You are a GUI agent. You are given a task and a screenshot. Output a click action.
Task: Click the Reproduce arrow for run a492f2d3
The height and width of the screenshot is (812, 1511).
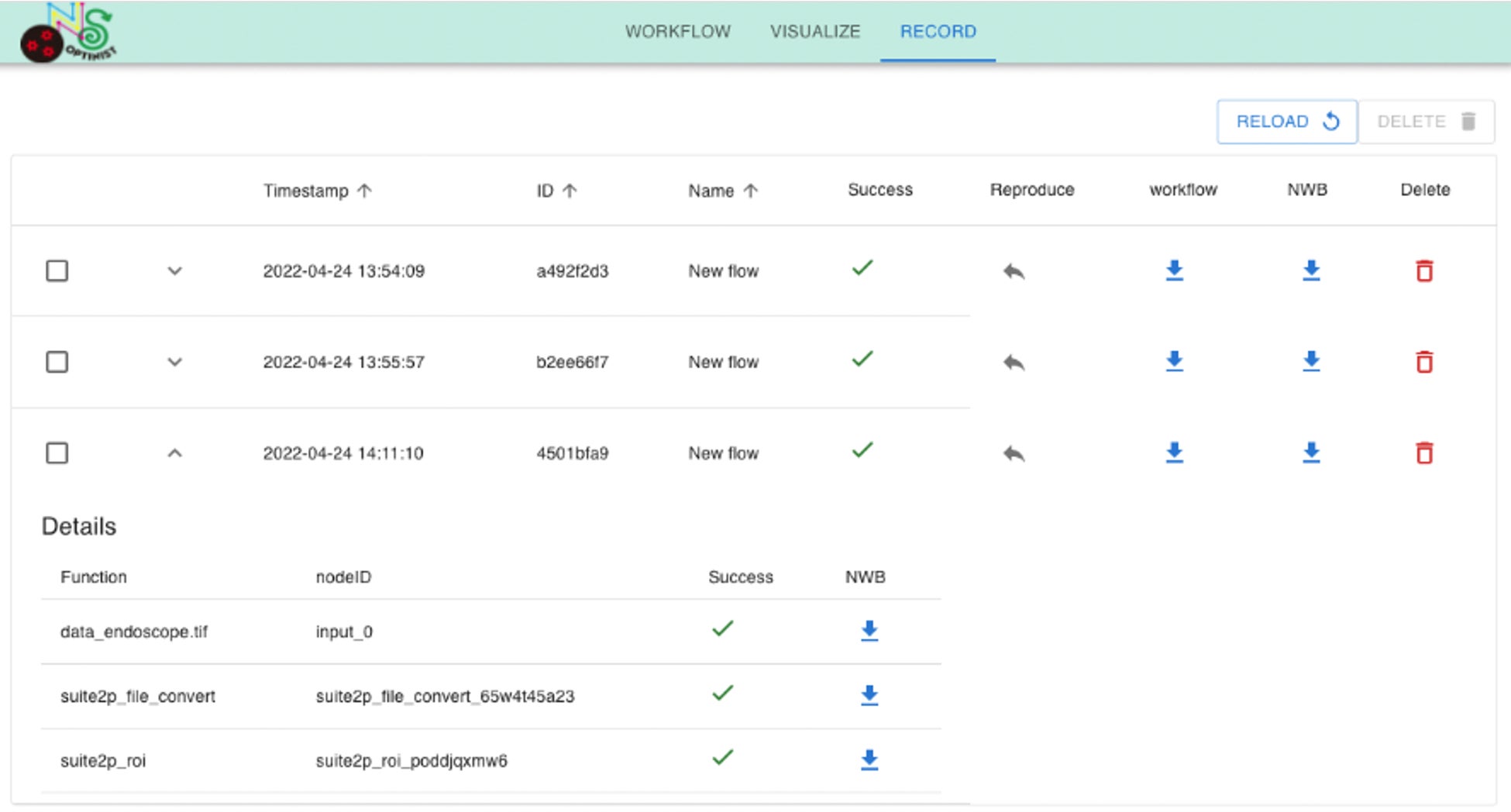1014,271
